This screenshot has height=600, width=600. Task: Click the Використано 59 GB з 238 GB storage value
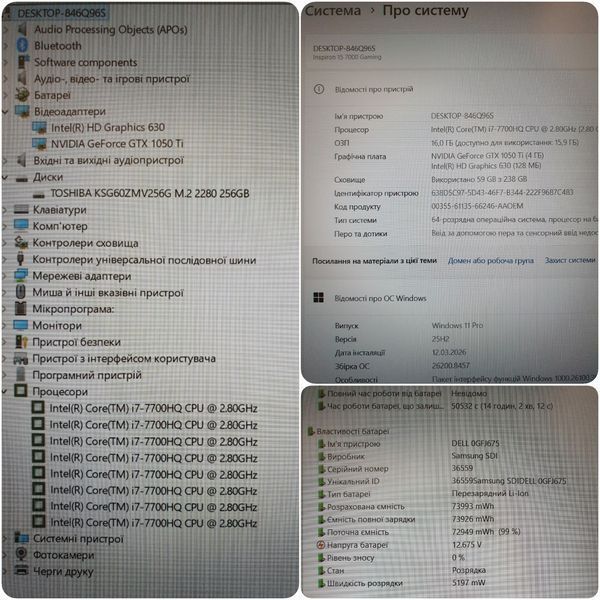[479, 179]
